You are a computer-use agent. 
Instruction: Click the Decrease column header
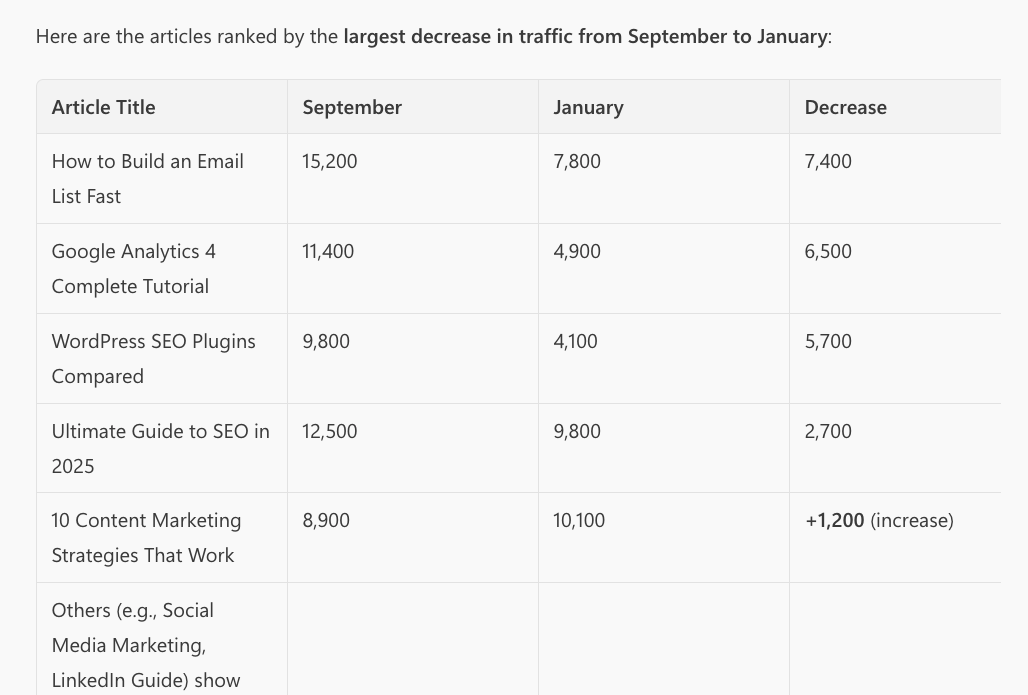pos(845,108)
